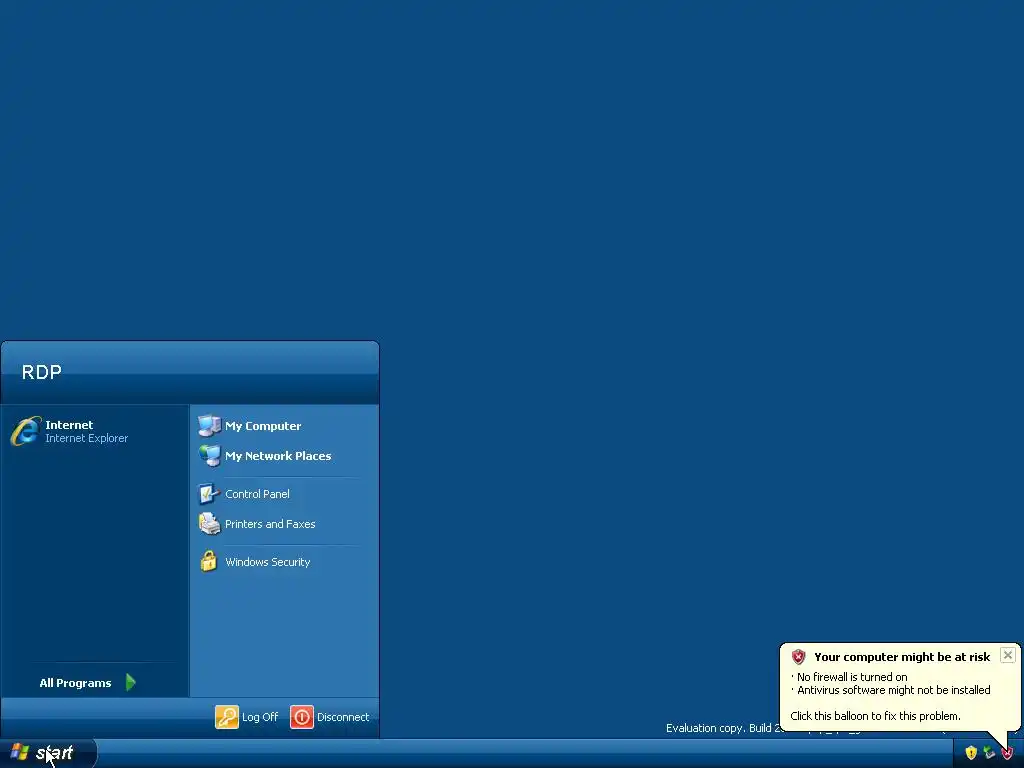The width and height of the screenshot is (1024, 768).
Task: Click the Disconnect button
Action: (x=330, y=717)
